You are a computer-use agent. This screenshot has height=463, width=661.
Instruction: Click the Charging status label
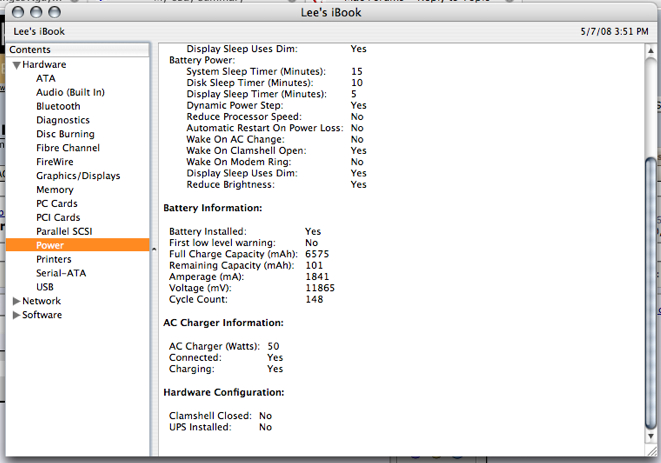pyautogui.click(x=191, y=369)
